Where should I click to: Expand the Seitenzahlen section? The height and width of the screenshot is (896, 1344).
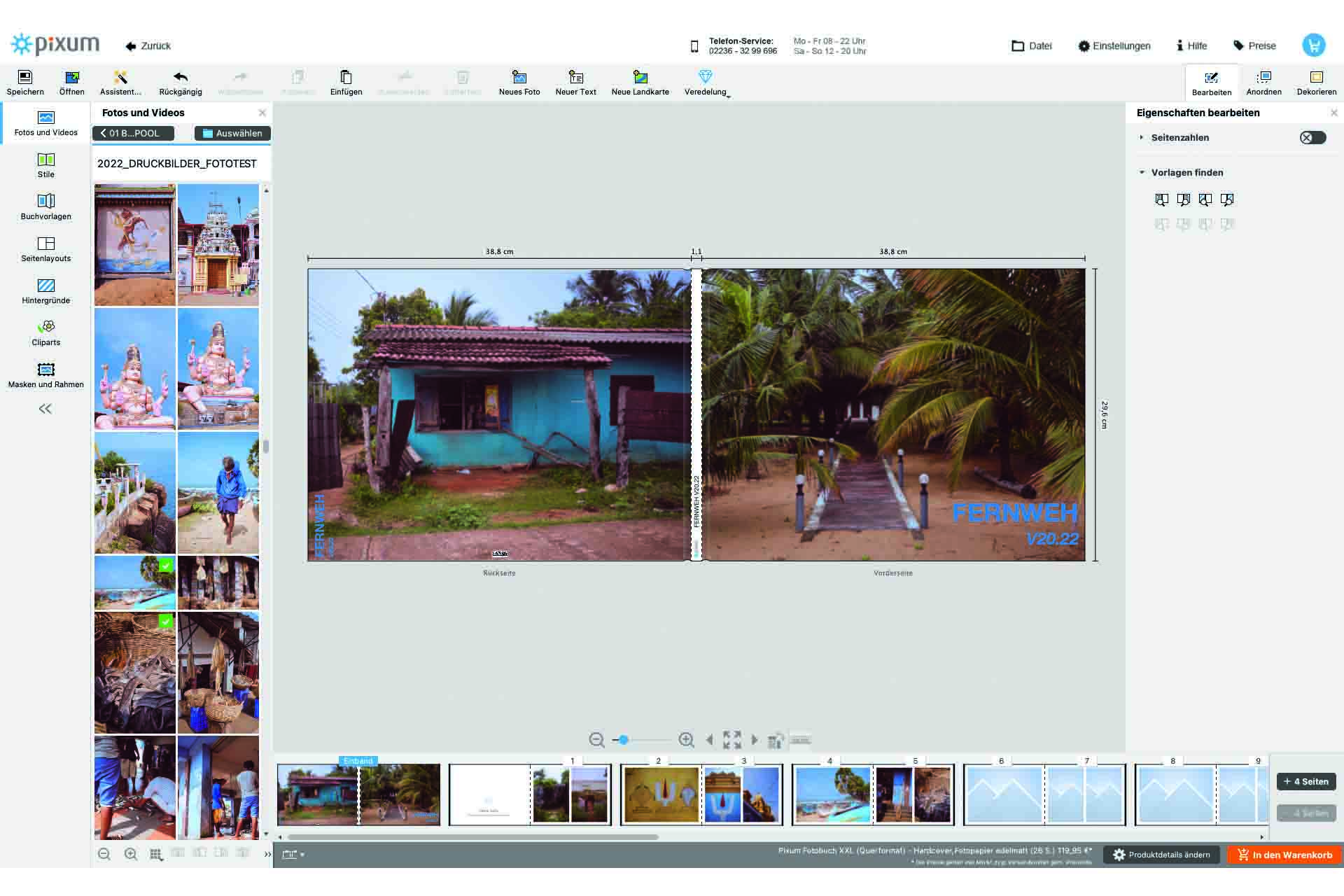1142,138
